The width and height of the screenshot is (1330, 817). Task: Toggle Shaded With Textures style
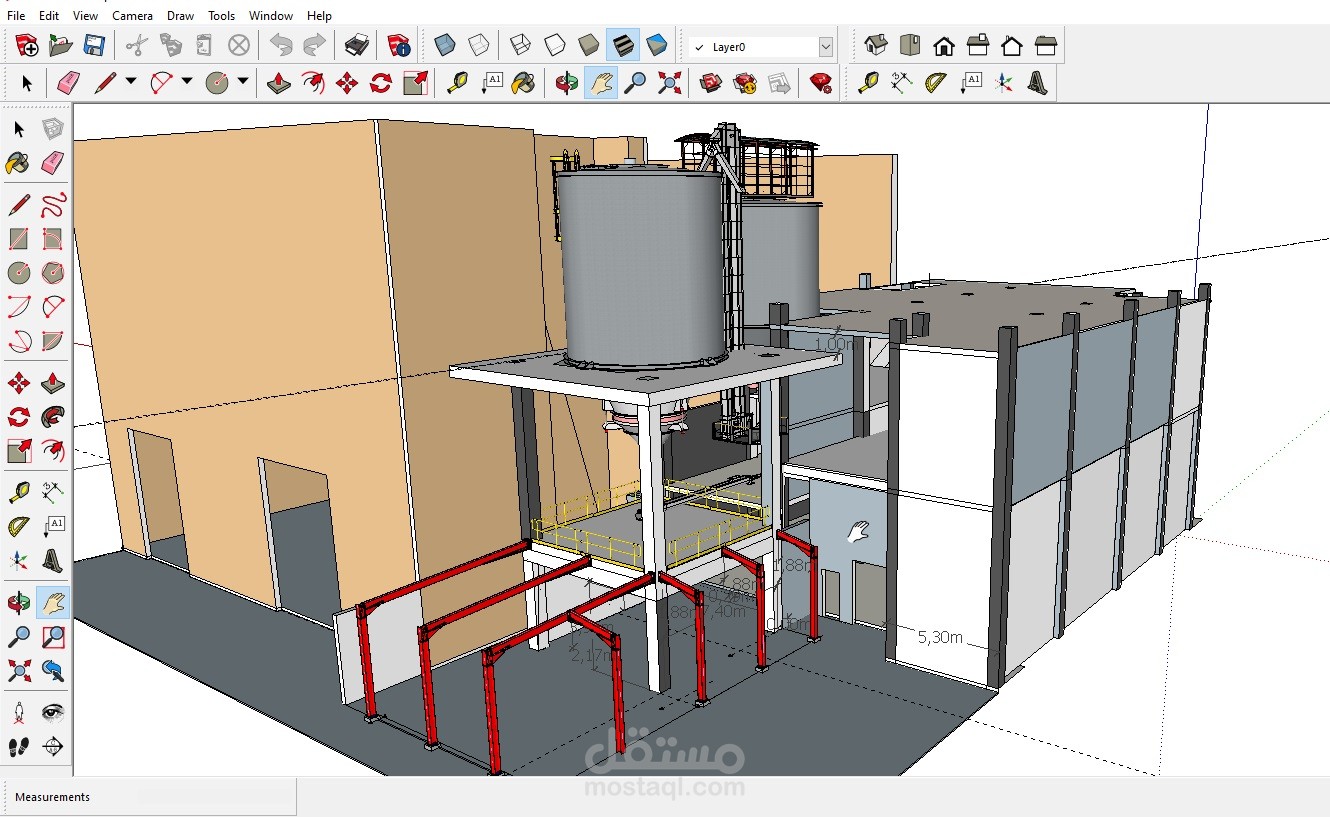622,45
